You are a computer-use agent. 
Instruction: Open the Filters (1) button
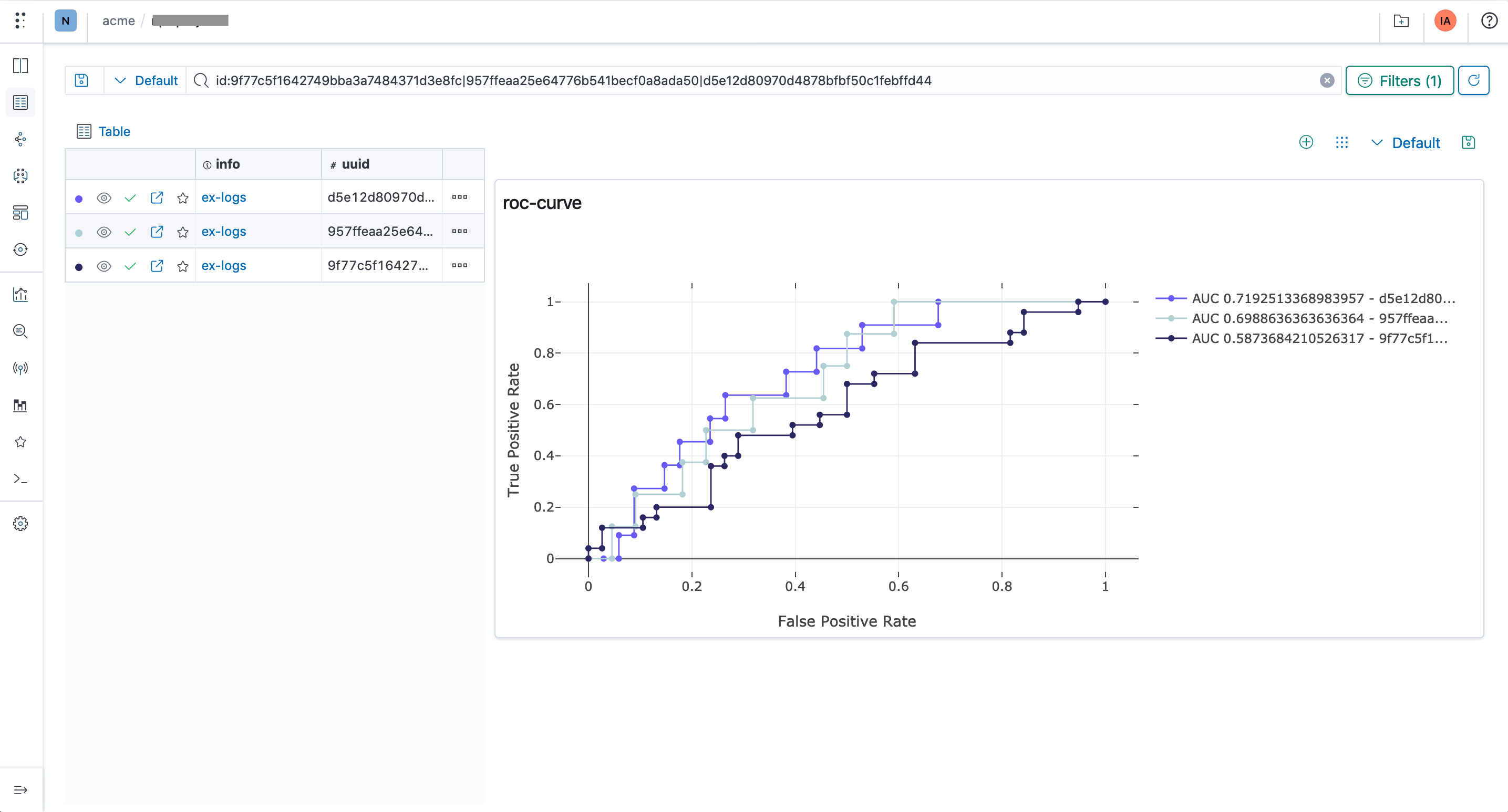(x=1400, y=80)
